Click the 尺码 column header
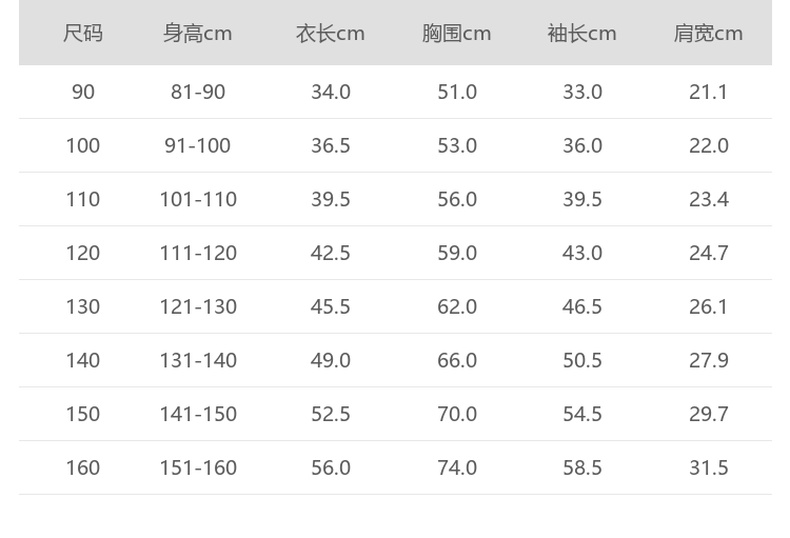This screenshot has width=790, height=538. 83,33
